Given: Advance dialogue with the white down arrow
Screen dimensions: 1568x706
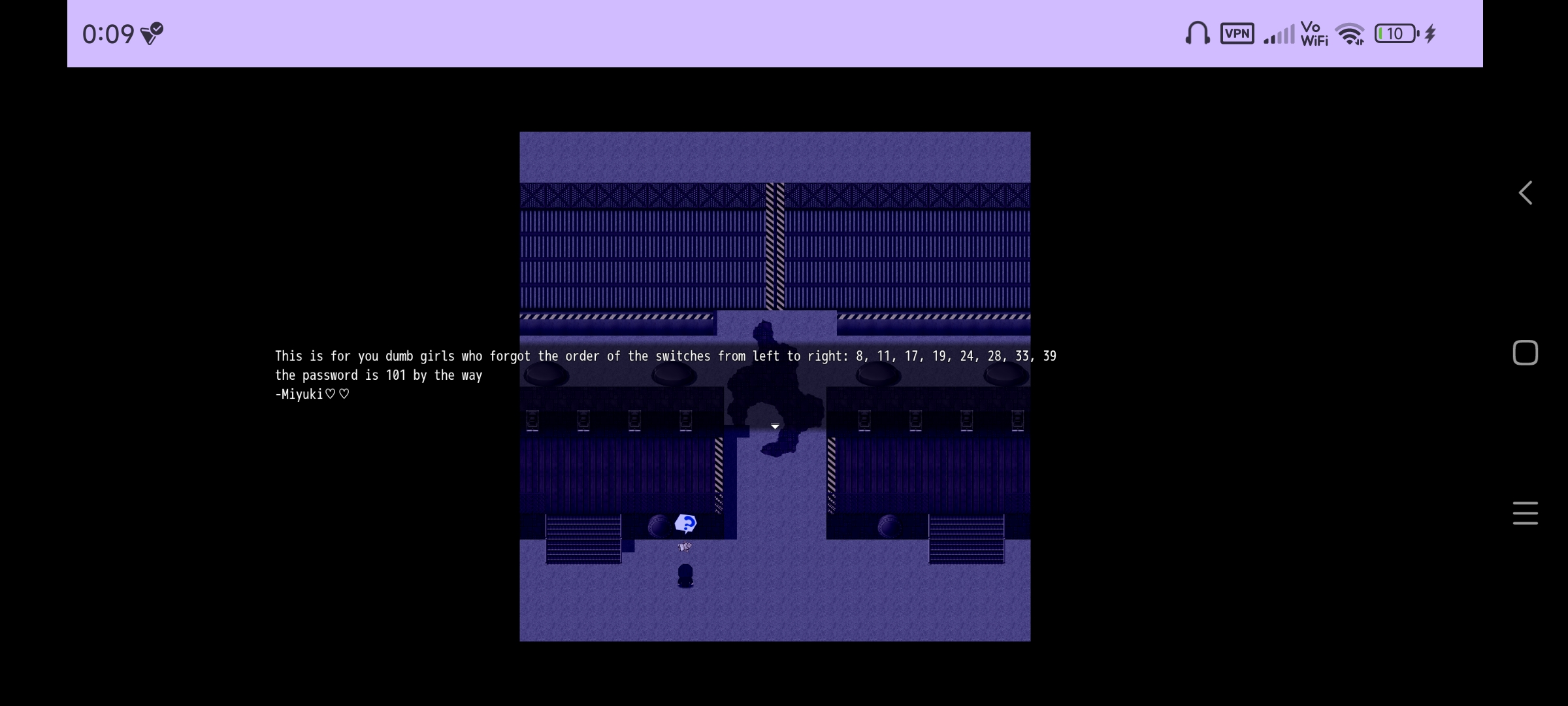Looking at the screenshot, I should pos(775,426).
